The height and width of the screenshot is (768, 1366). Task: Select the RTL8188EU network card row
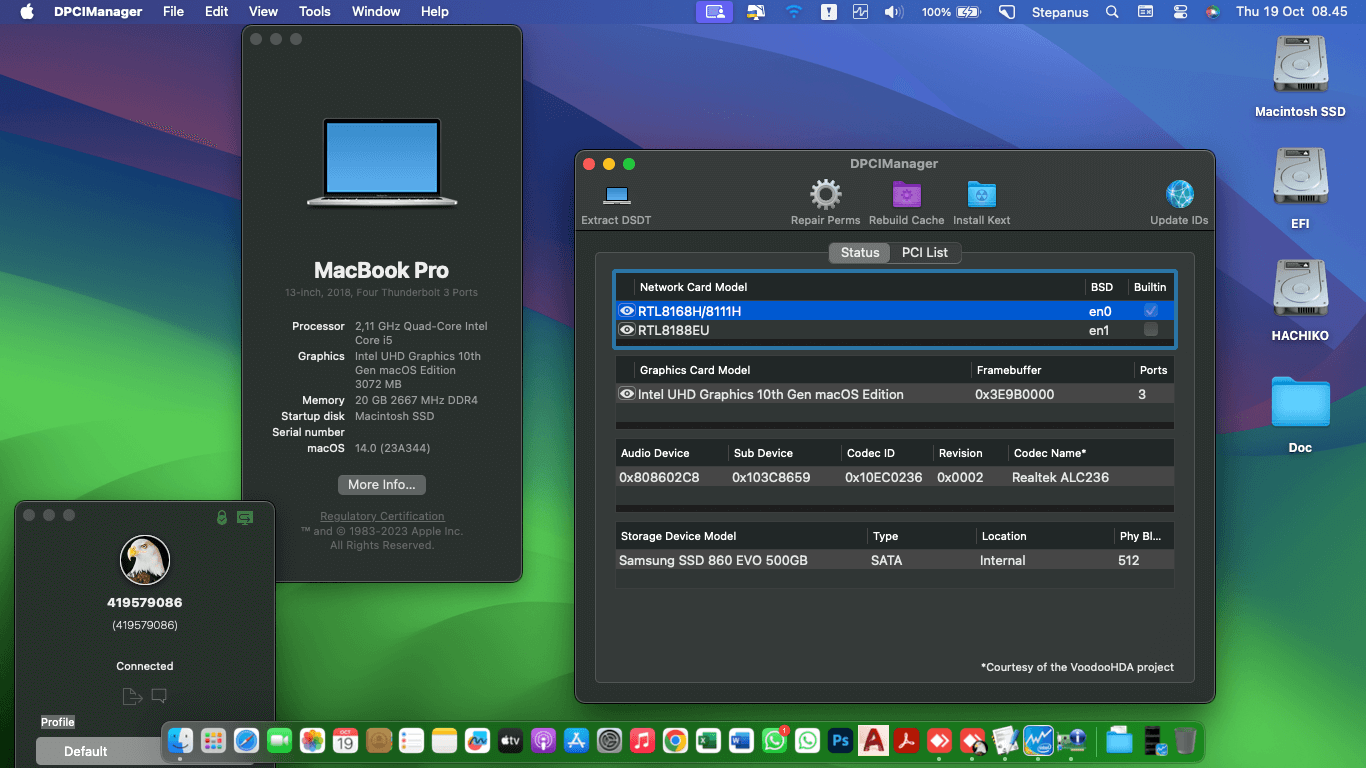click(x=895, y=330)
